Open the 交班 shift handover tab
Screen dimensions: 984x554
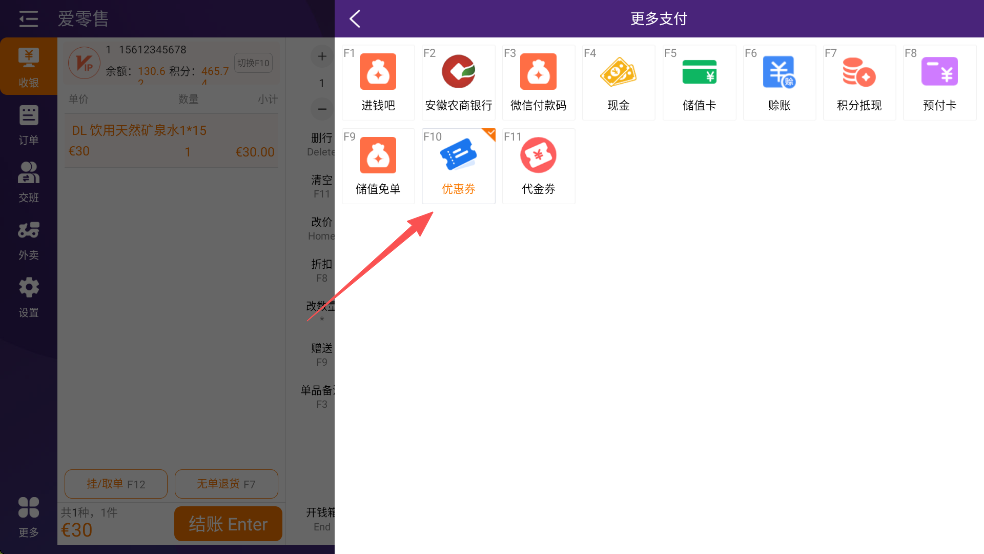tap(29, 181)
